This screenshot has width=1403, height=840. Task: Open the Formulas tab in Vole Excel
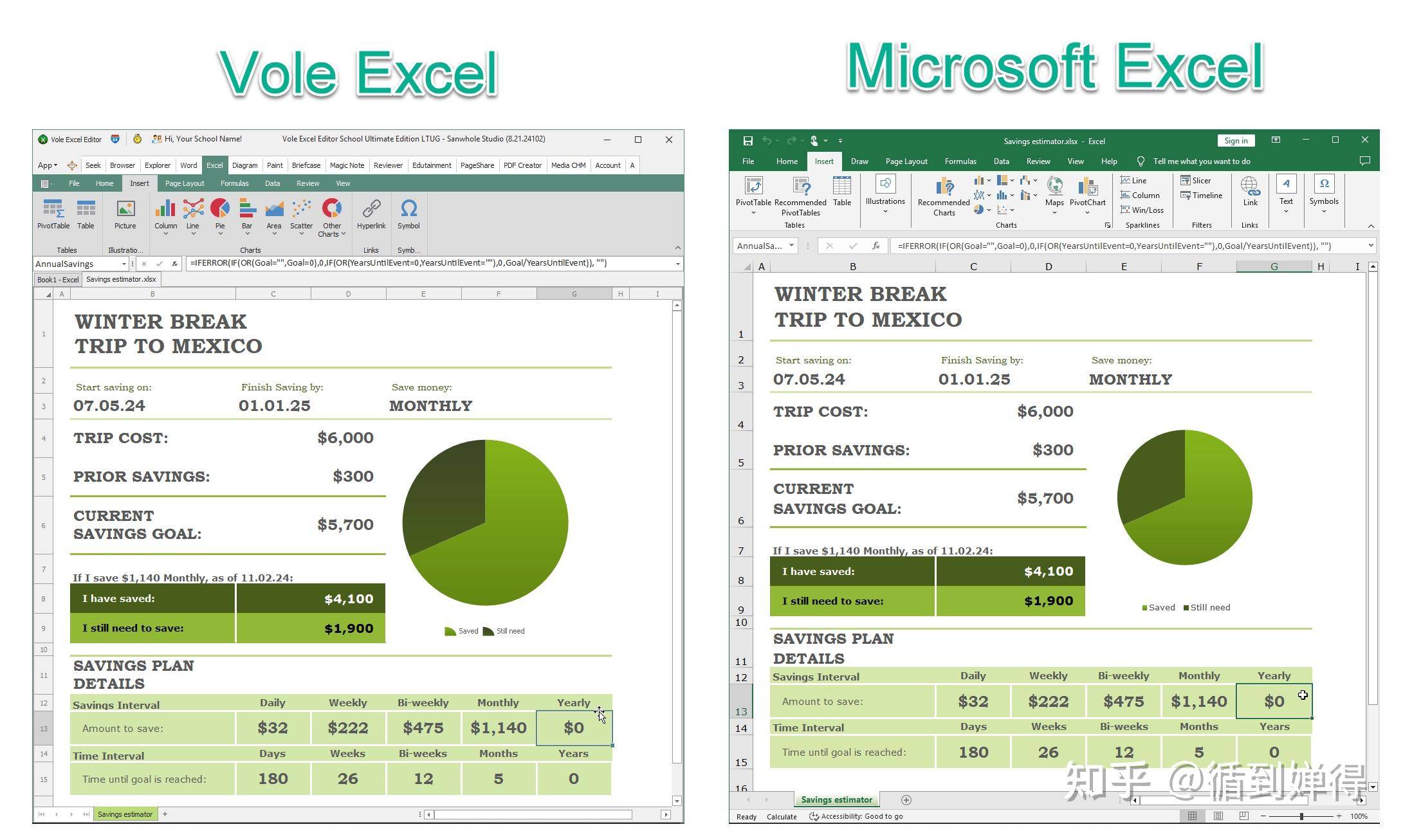pos(234,183)
